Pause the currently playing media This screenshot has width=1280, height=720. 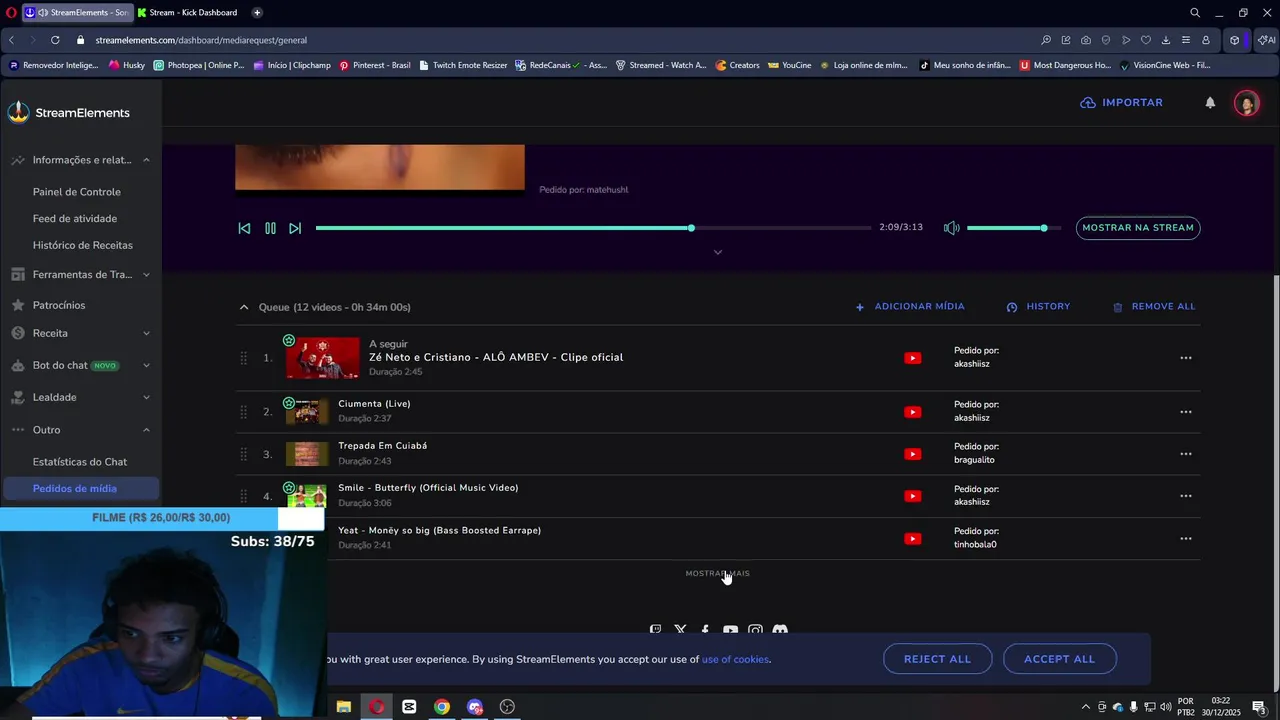coord(270,228)
